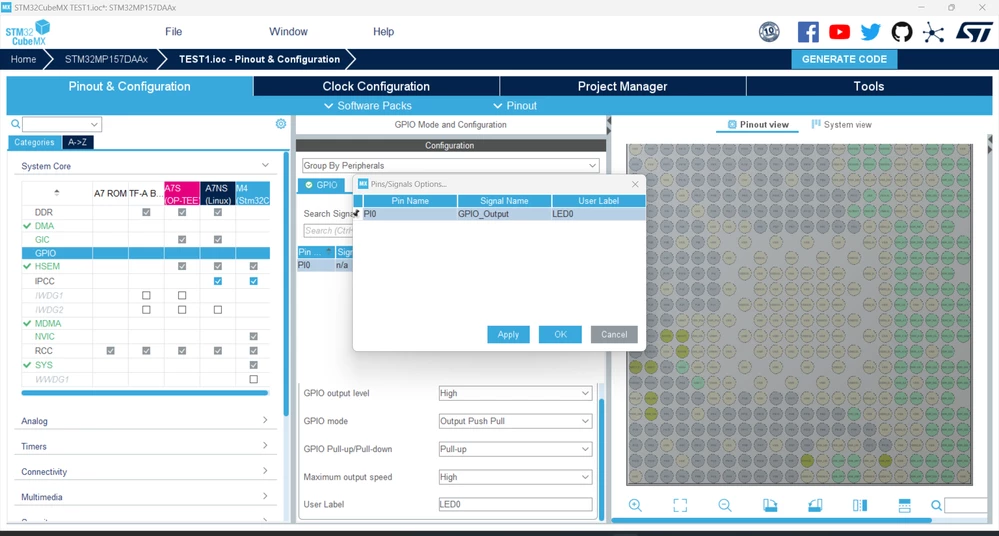Click the Pinout view chip icon
This screenshot has width=999, height=536.
732,124
